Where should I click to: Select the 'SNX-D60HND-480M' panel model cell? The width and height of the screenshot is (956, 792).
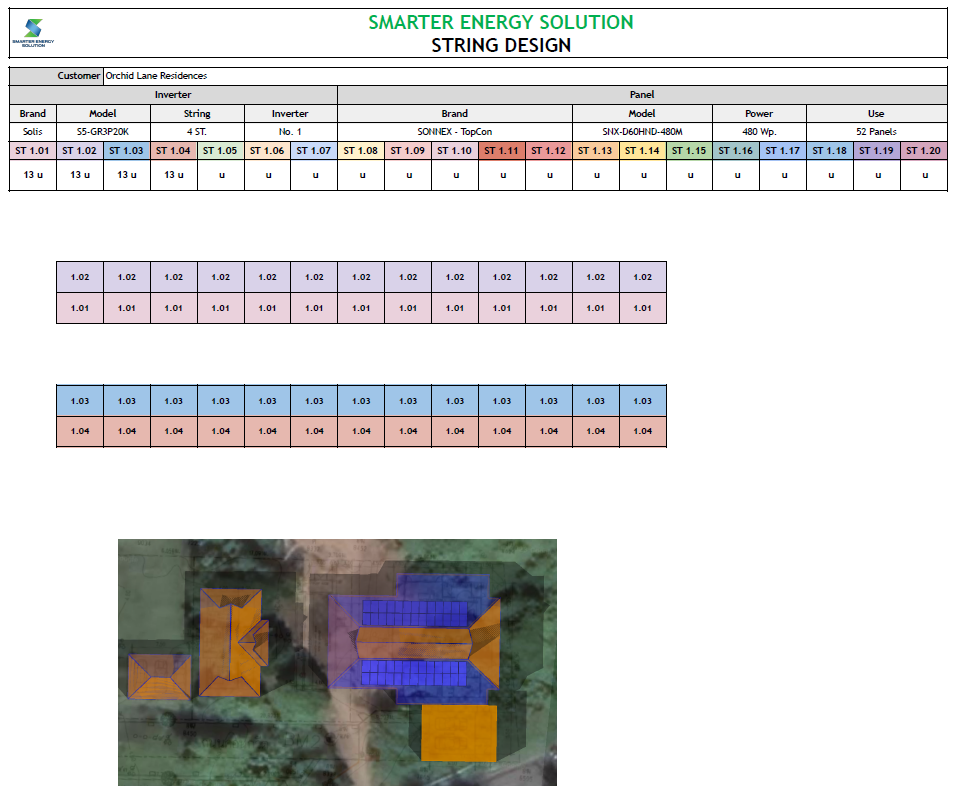coord(642,132)
